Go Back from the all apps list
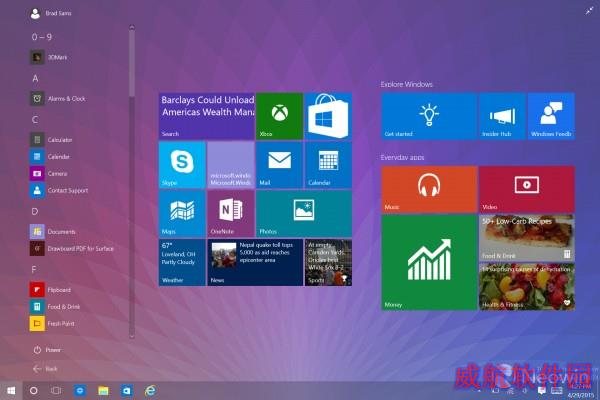 (45, 369)
